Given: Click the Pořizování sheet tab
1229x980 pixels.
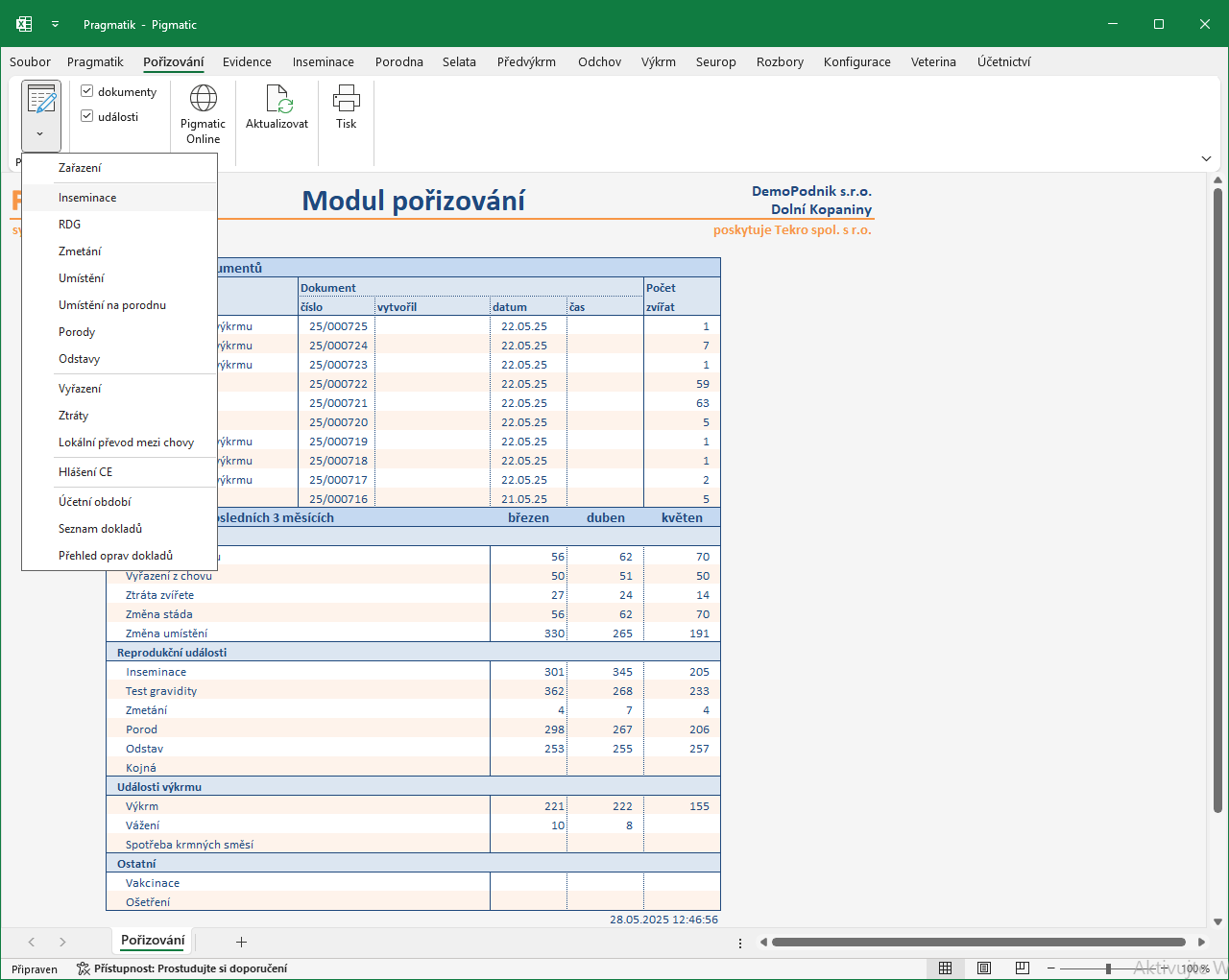Looking at the screenshot, I should click(153, 941).
